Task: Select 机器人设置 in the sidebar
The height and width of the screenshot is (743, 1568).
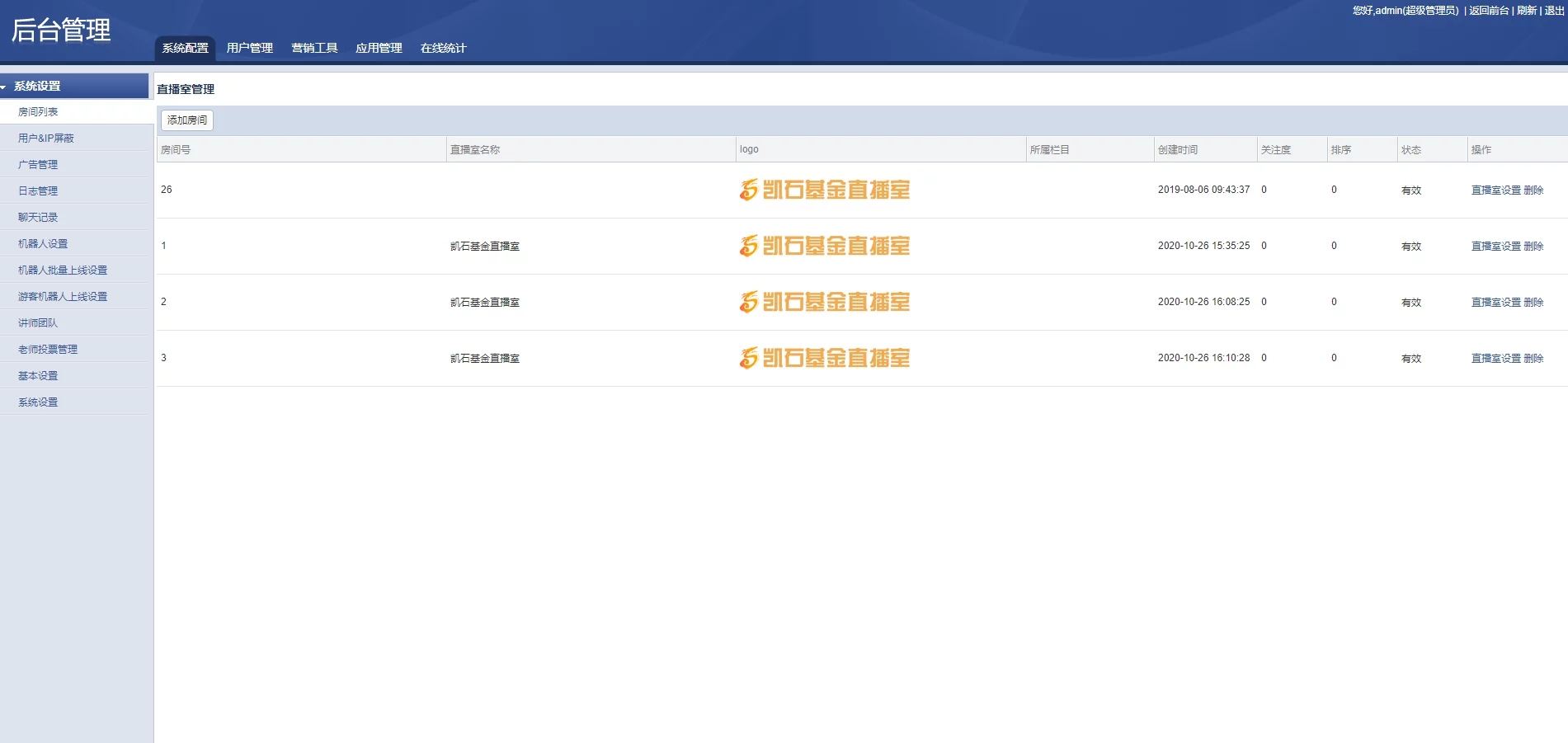Action: pyautogui.click(x=43, y=244)
